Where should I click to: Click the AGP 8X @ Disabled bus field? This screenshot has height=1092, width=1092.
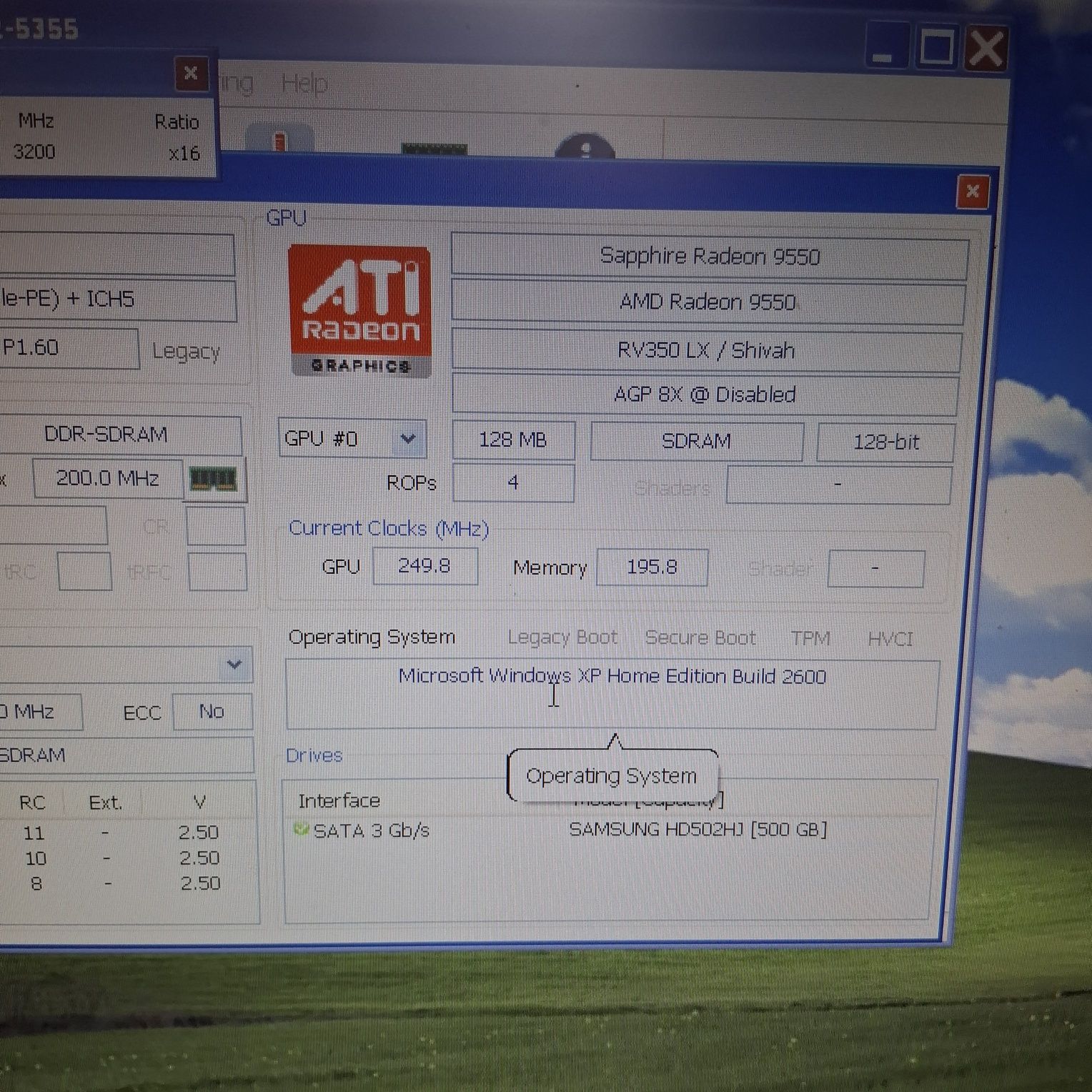(x=705, y=394)
